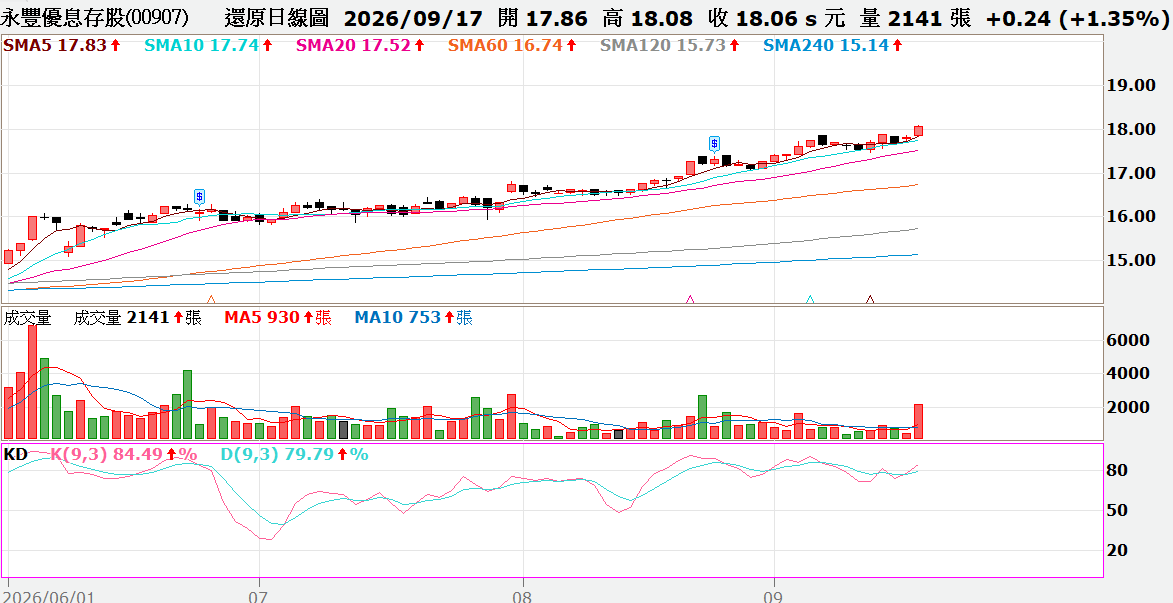Click the latest red candlestick near 18.00
This screenshot has width=1173, height=603.
click(918, 131)
